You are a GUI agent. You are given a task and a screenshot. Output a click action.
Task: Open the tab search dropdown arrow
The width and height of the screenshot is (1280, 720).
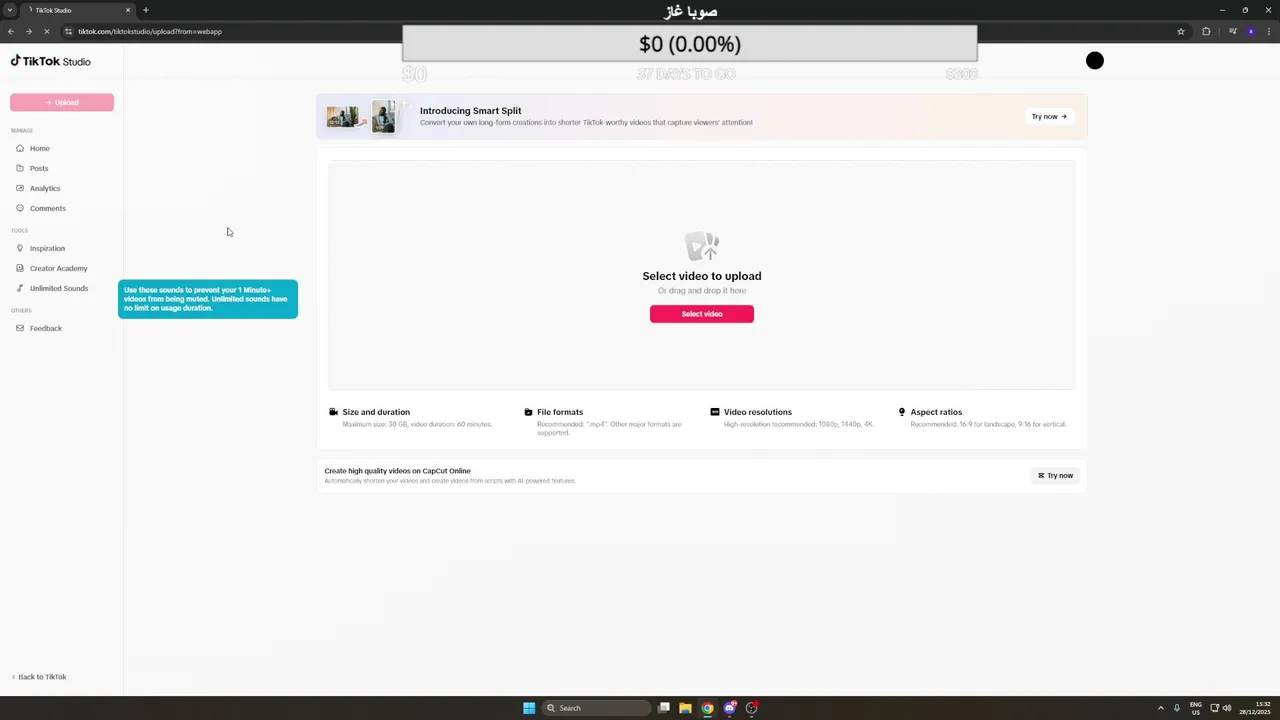(x=10, y=10)
